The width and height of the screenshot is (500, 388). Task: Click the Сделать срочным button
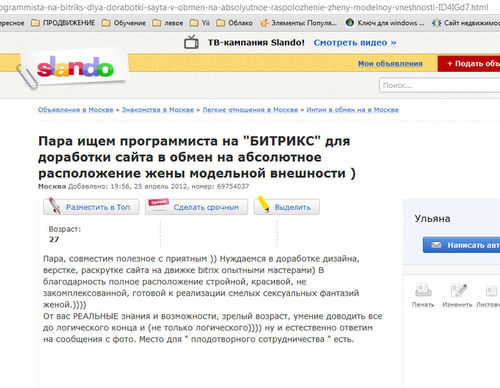(196, 207)
